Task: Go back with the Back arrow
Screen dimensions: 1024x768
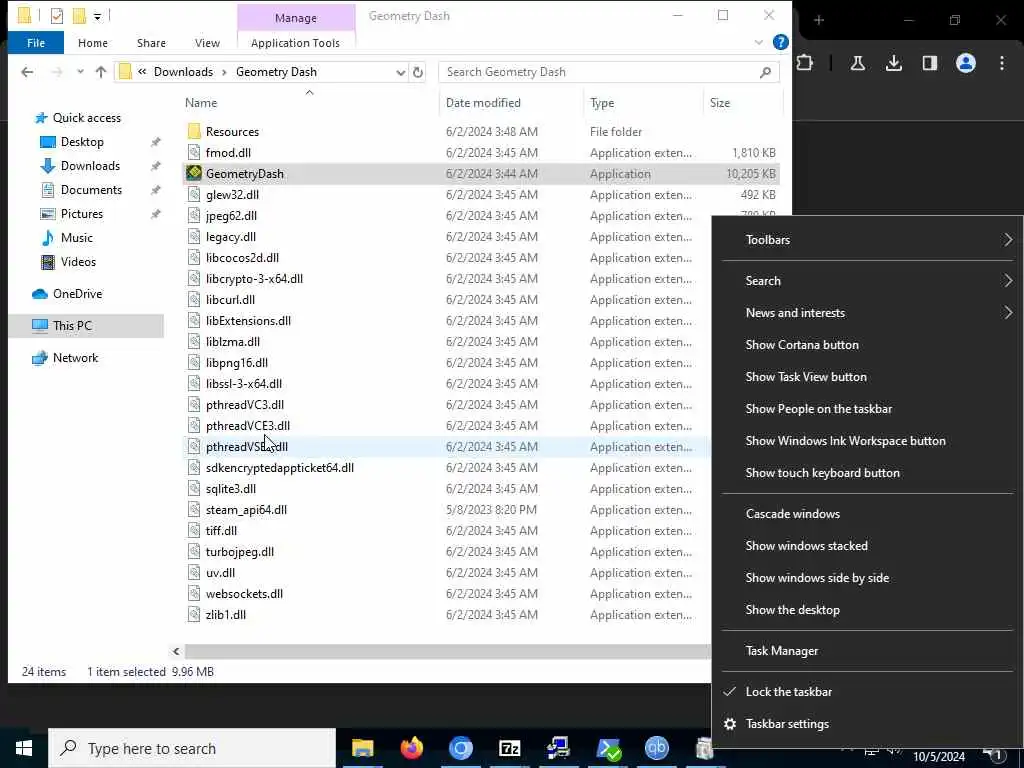Action: click(27, 72)
